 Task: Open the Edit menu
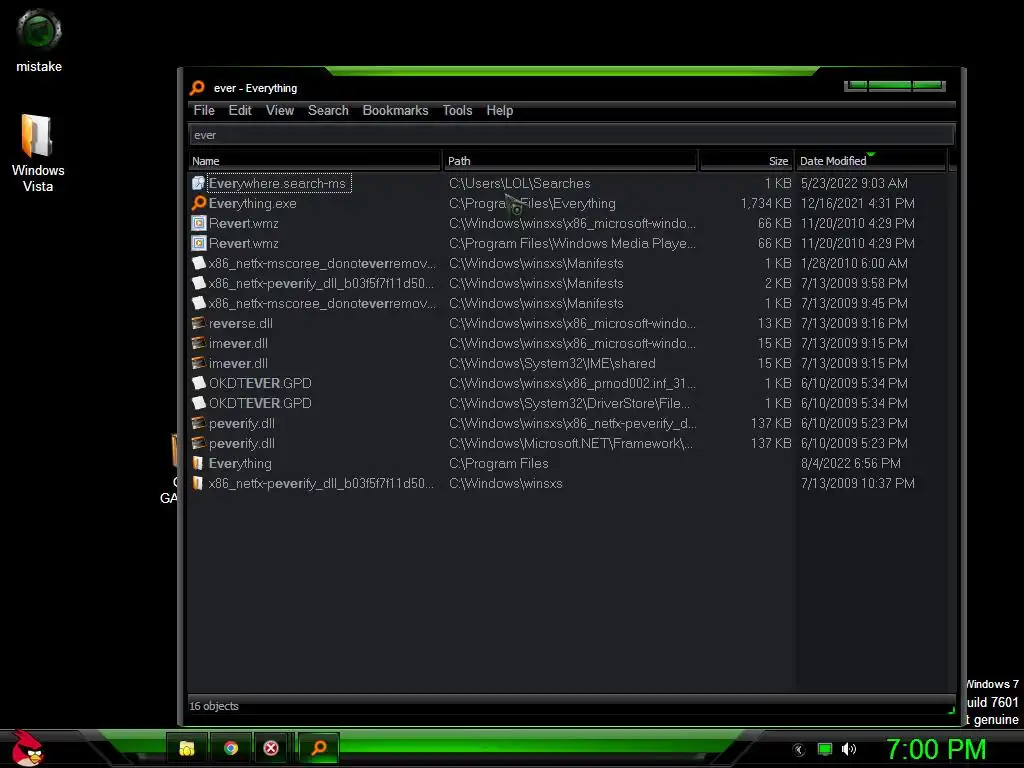(x=240, y=110)
